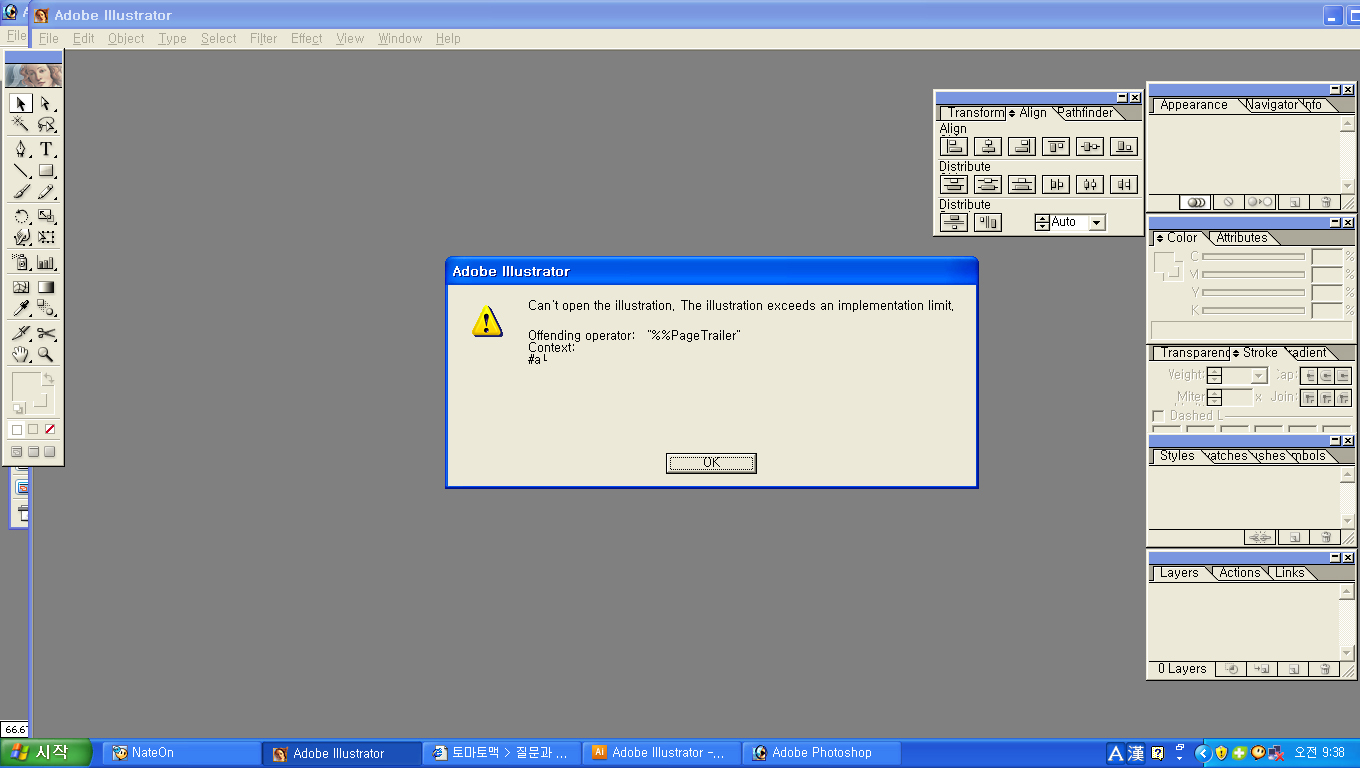Open the Filter menu
The image size is (1360, 768).
click(263, 38)
